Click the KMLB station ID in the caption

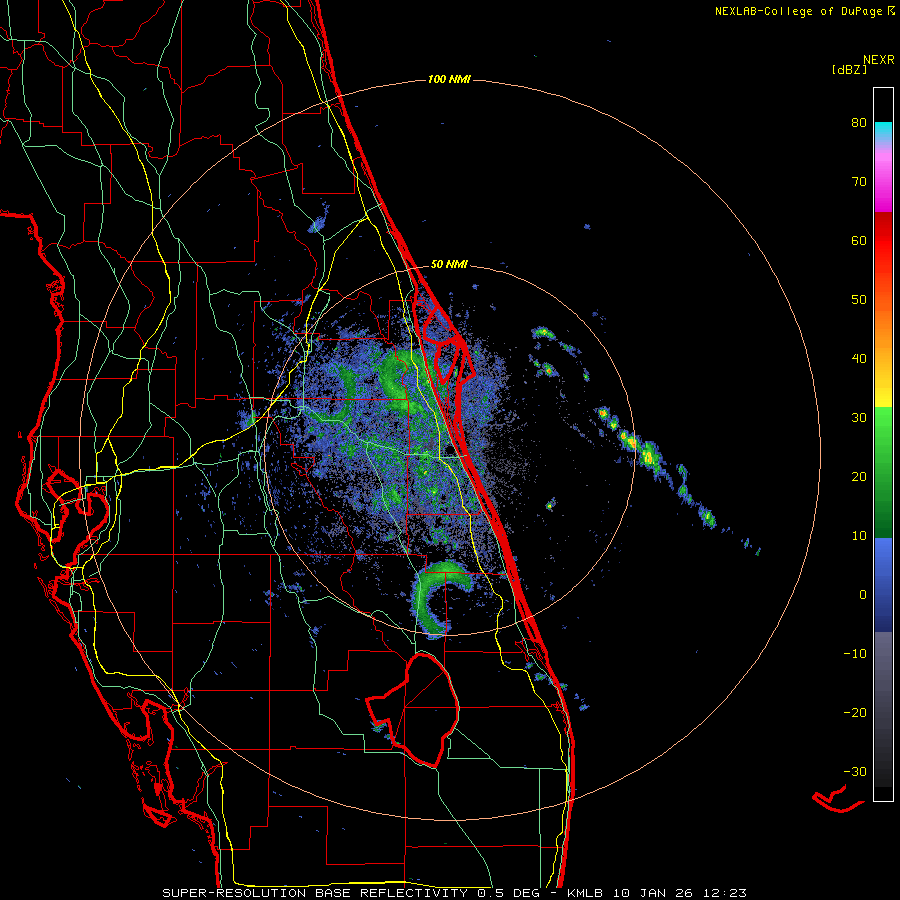coord(586,893)
